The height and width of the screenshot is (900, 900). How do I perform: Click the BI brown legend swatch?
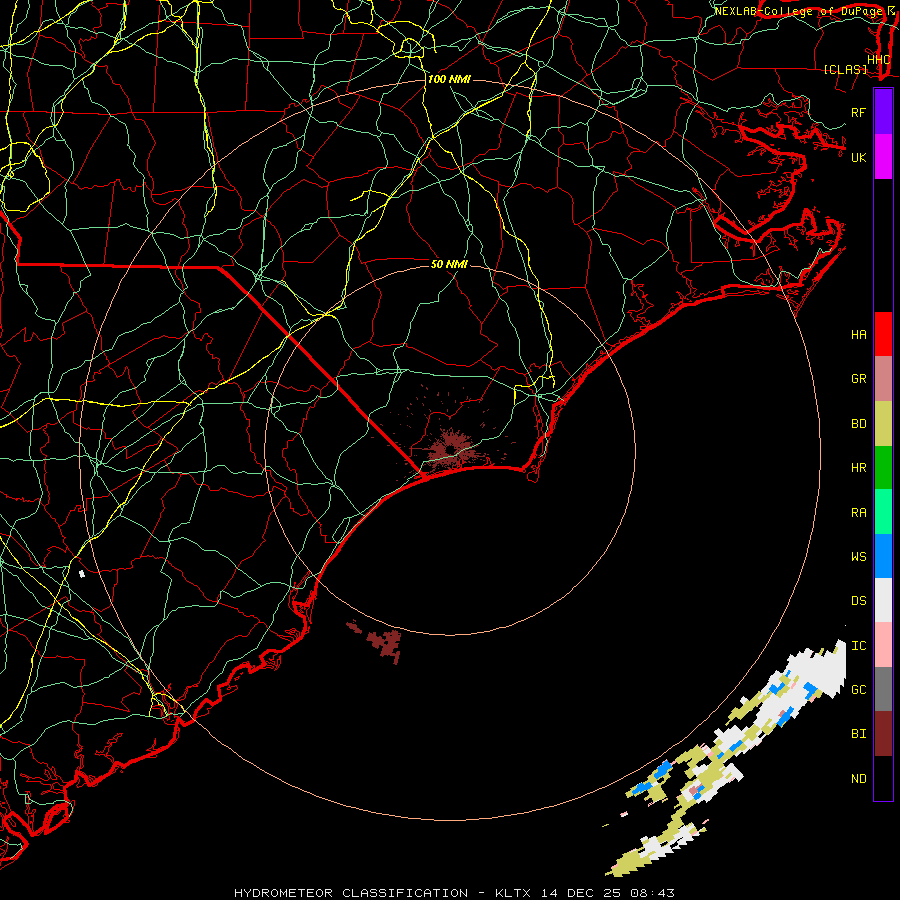coord(883,734)
